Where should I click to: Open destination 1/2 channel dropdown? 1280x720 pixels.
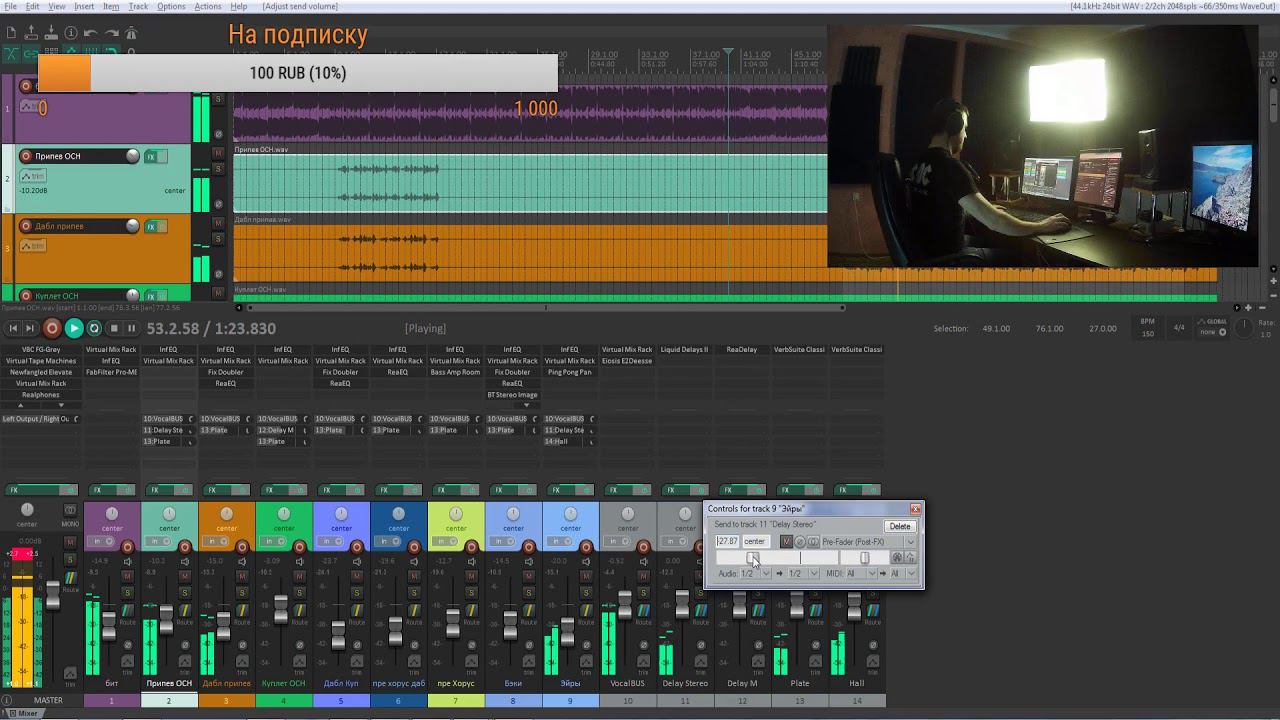(x=803, y=574)
